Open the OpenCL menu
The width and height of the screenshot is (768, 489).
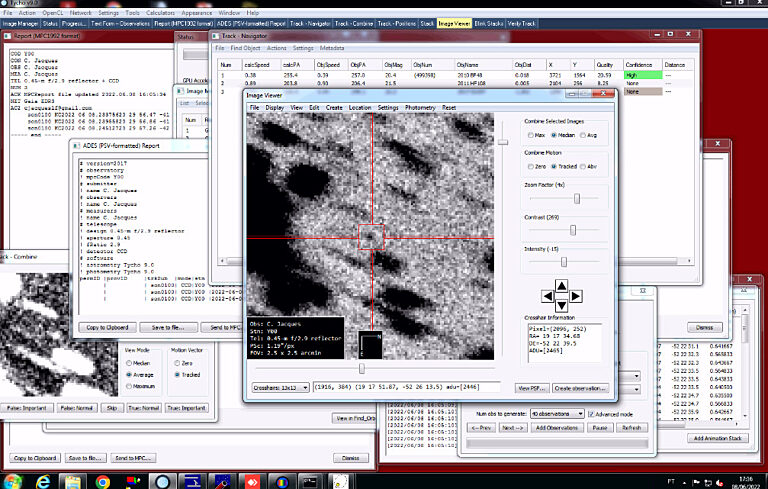(52, 13)
